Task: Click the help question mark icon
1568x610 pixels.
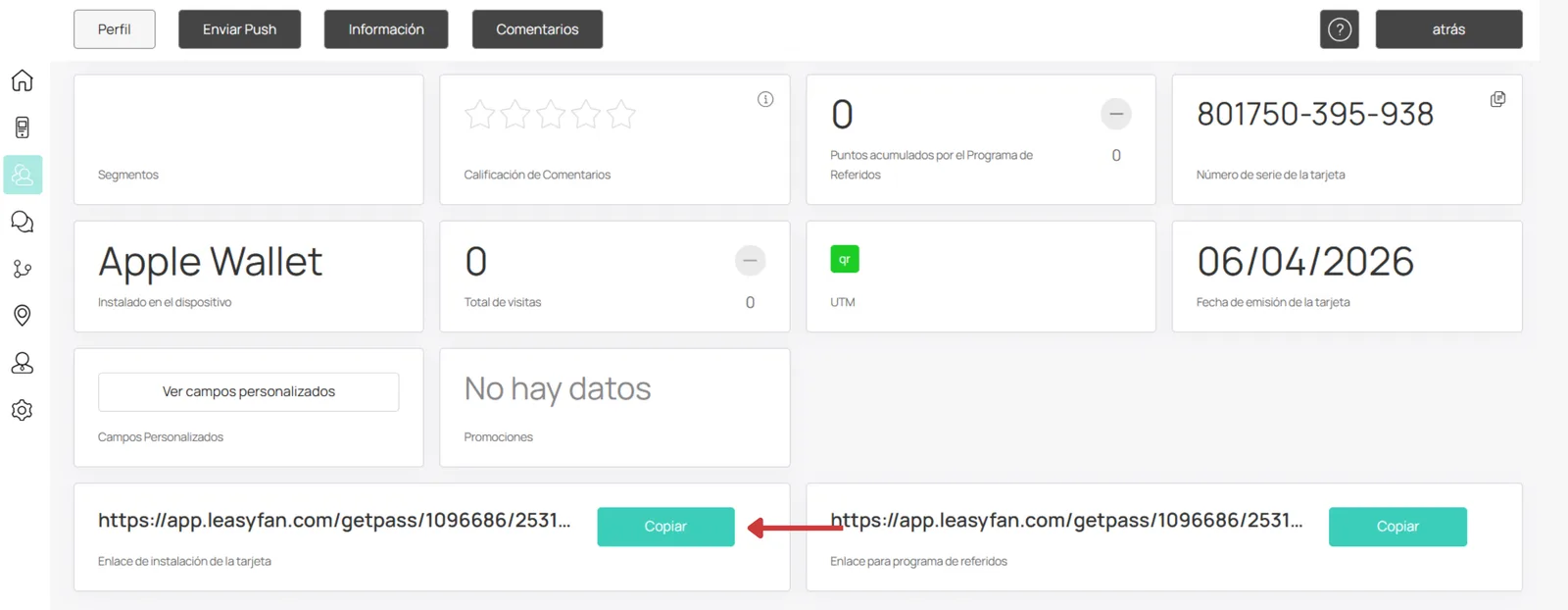Action: 1339,29
